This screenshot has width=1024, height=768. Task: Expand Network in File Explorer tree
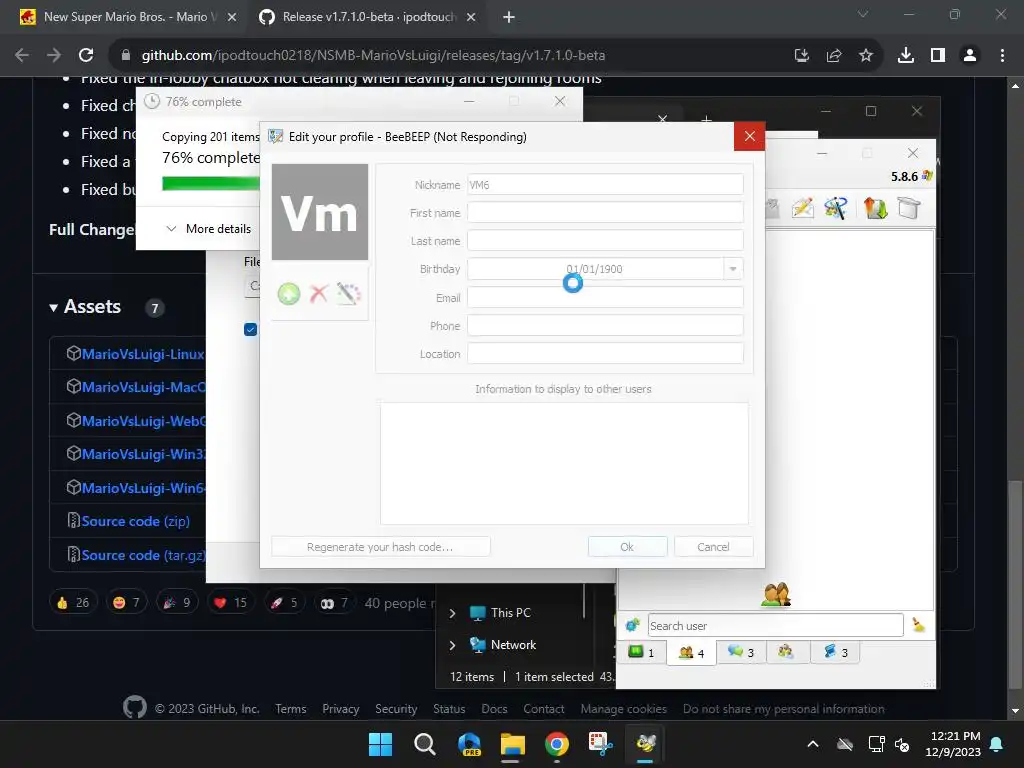point(452,645)
